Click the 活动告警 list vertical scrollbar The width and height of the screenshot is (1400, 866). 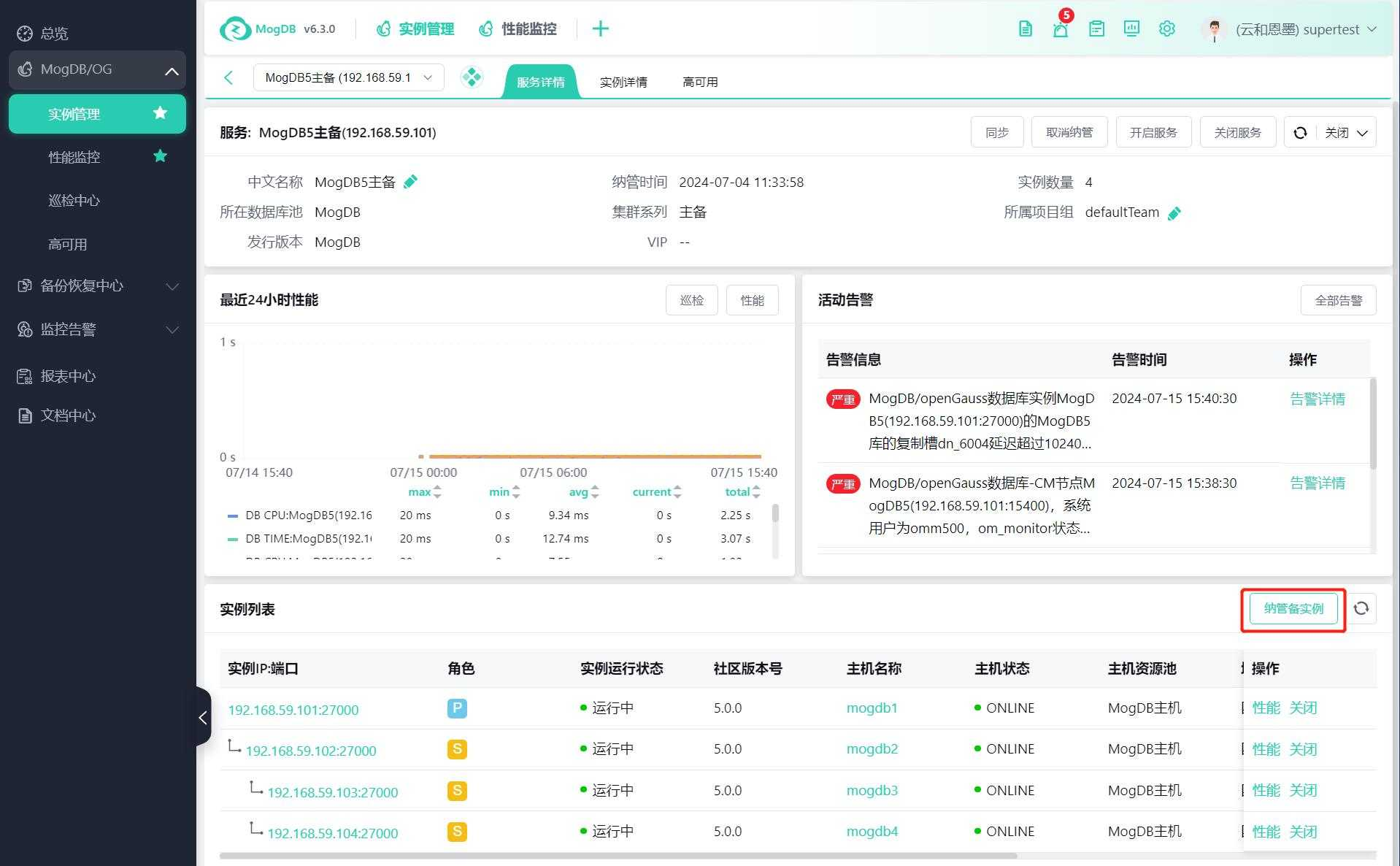[1373, 424]
